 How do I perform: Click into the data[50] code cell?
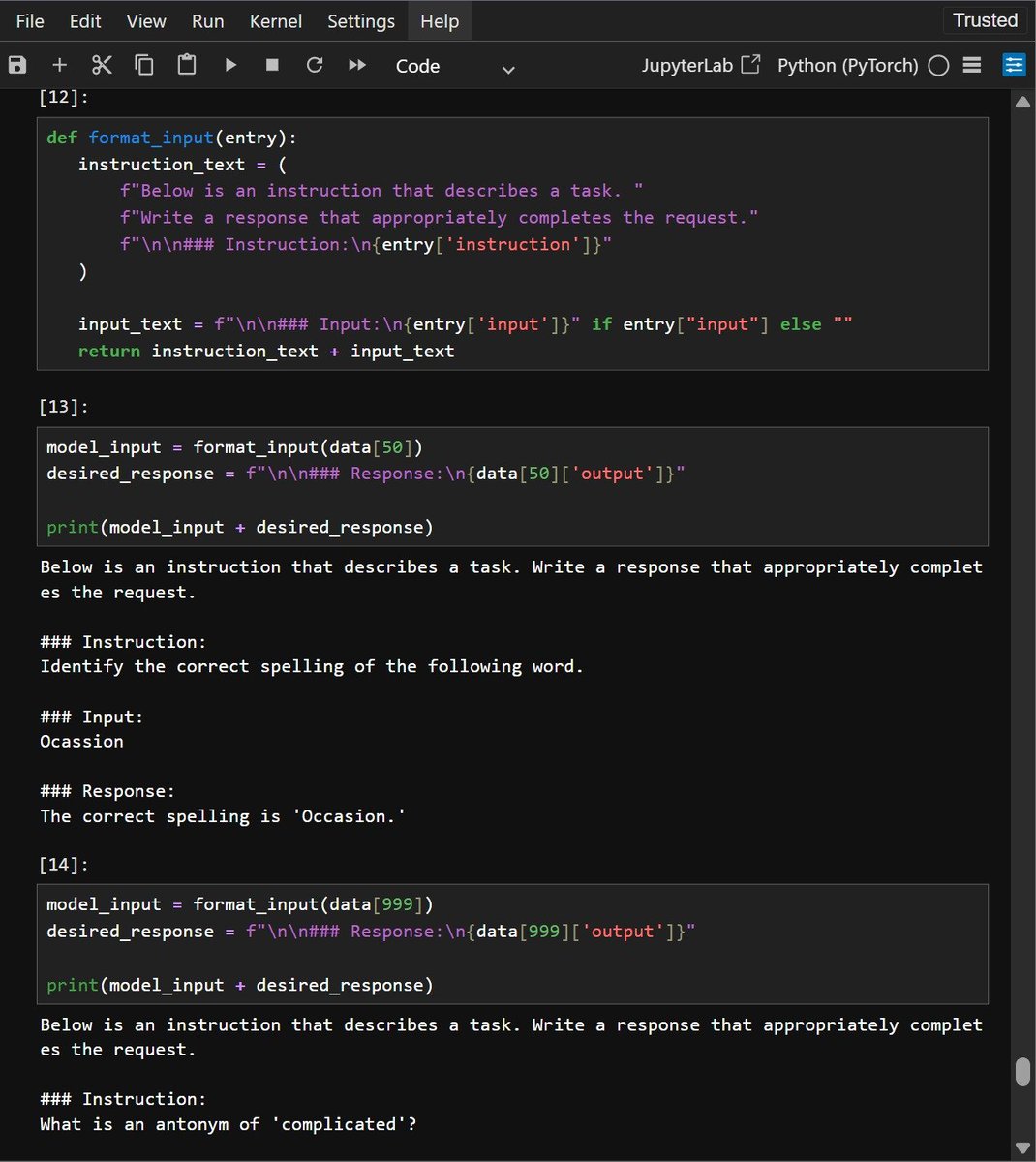pos(512,487)
